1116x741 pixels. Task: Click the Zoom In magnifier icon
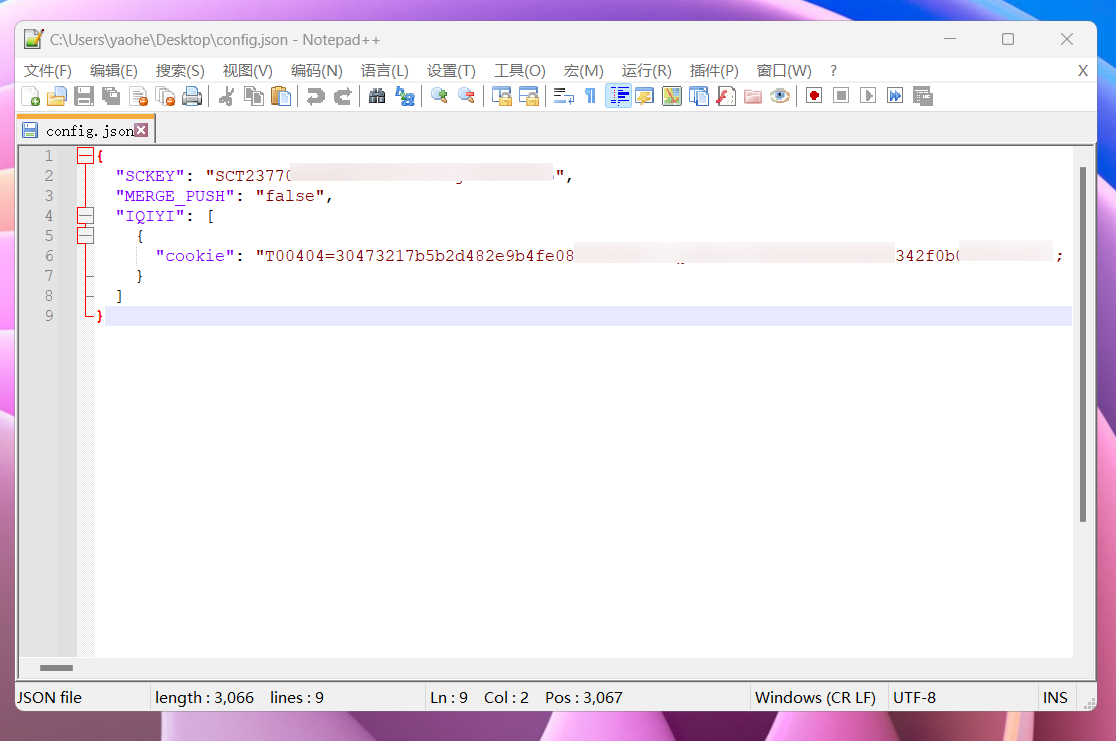pos(439,96)
